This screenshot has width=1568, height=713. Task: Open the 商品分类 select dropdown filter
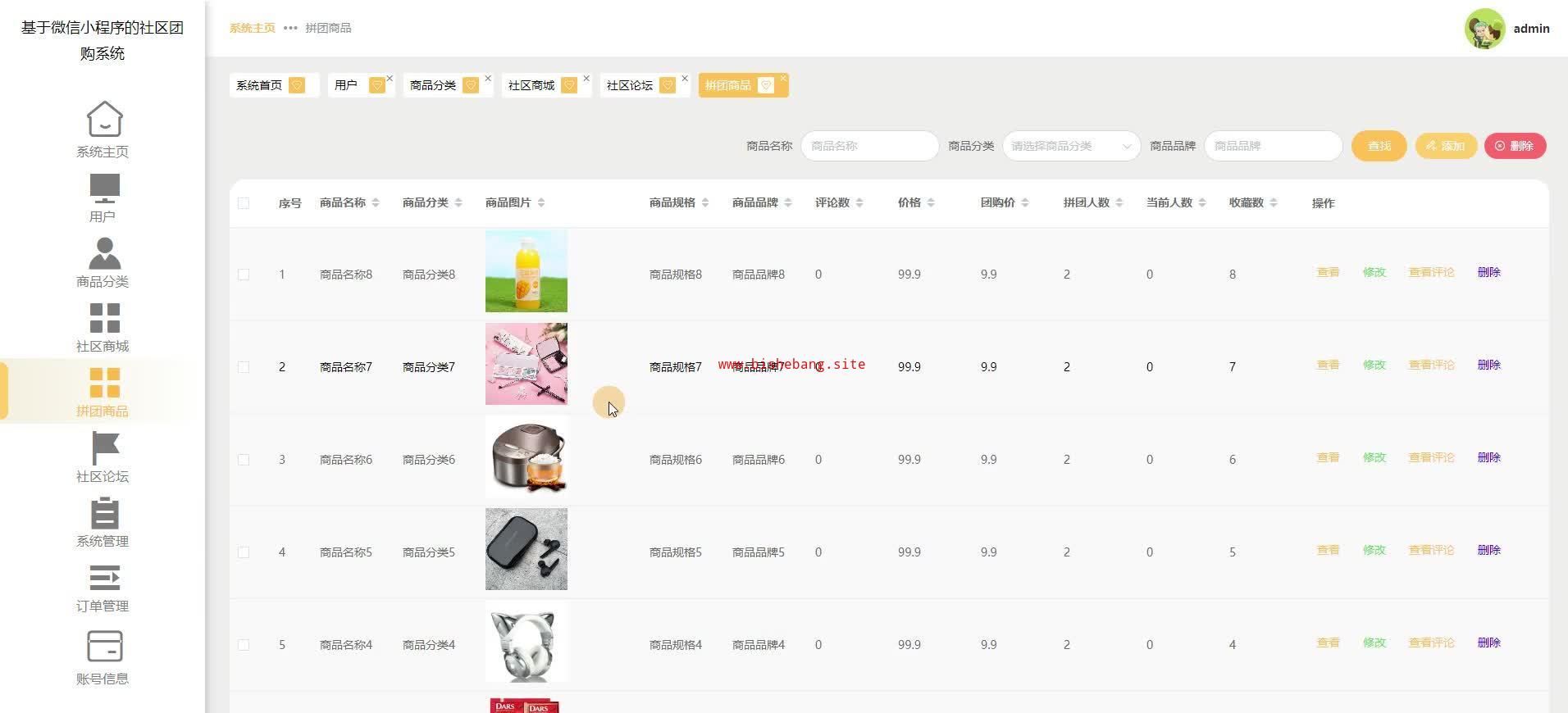tap(1070, 146)
